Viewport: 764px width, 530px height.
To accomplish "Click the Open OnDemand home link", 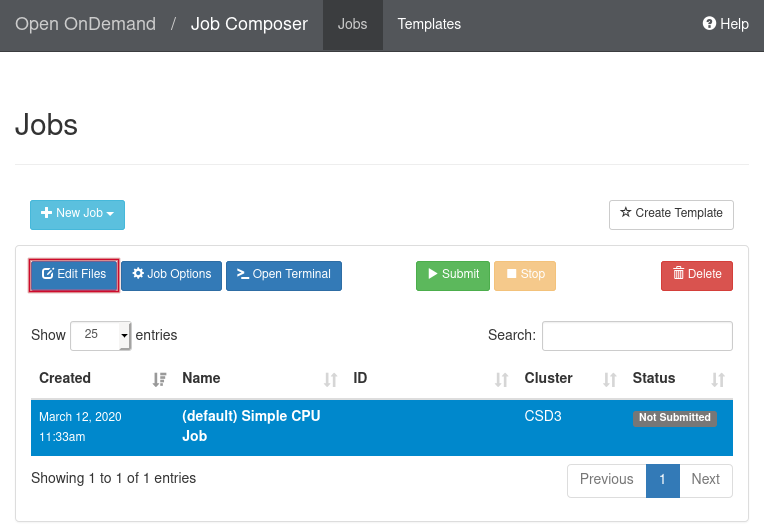I will (x=85, y=24).
